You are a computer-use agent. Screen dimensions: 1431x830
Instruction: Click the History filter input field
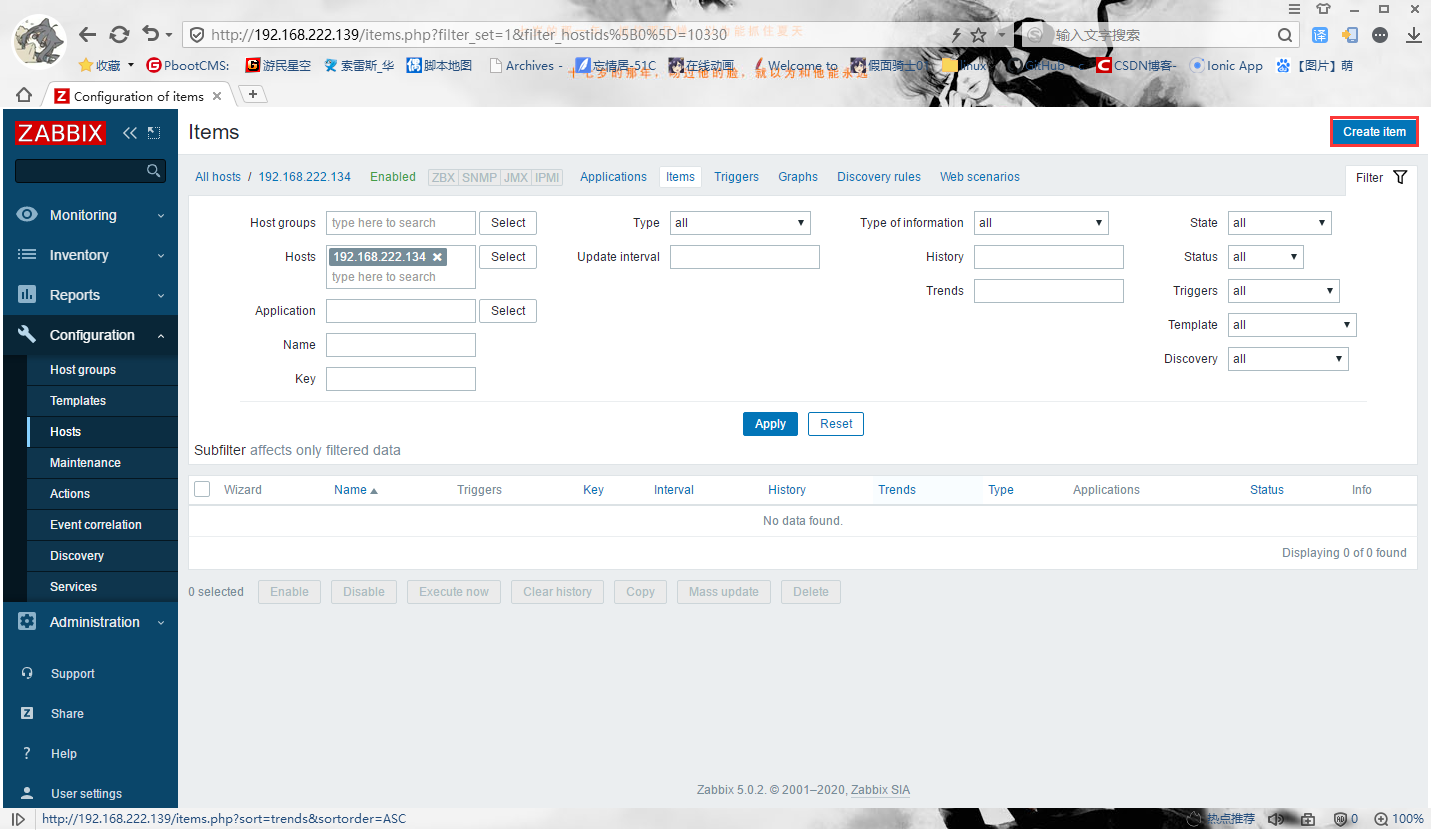tap(1049, 257)
